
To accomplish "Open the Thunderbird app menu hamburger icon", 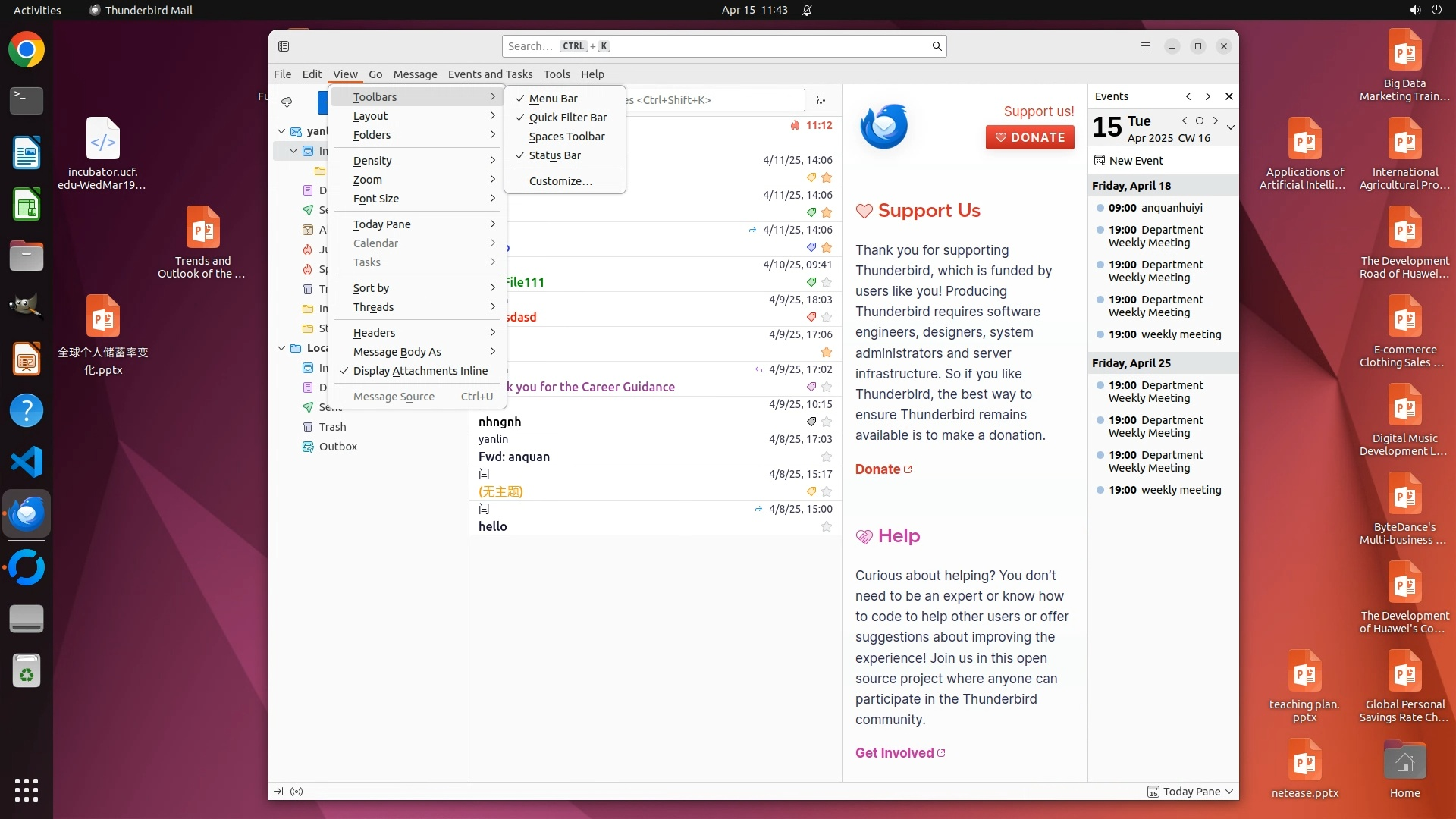I will click(1145, 46).
